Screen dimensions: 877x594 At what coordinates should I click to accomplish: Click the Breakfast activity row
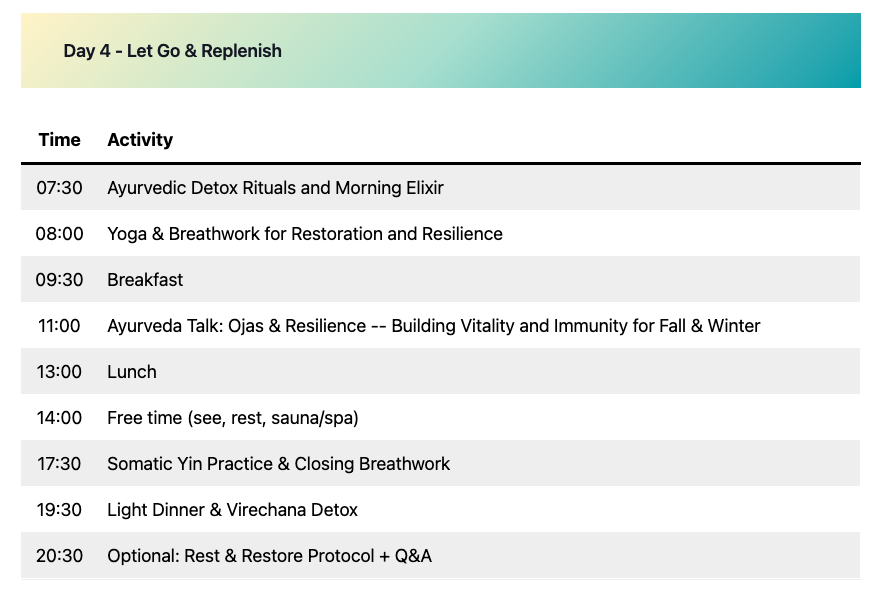(145, 280)
